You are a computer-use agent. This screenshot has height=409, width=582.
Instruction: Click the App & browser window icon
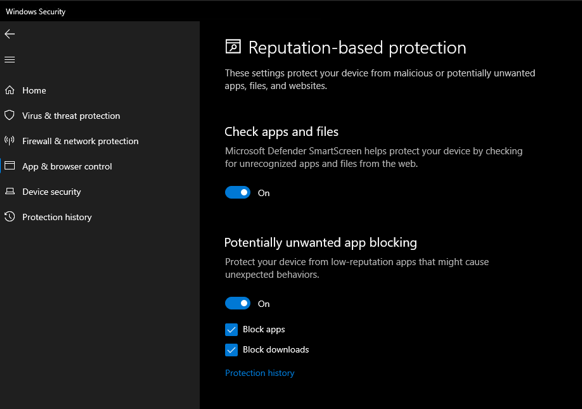point(10,166)
